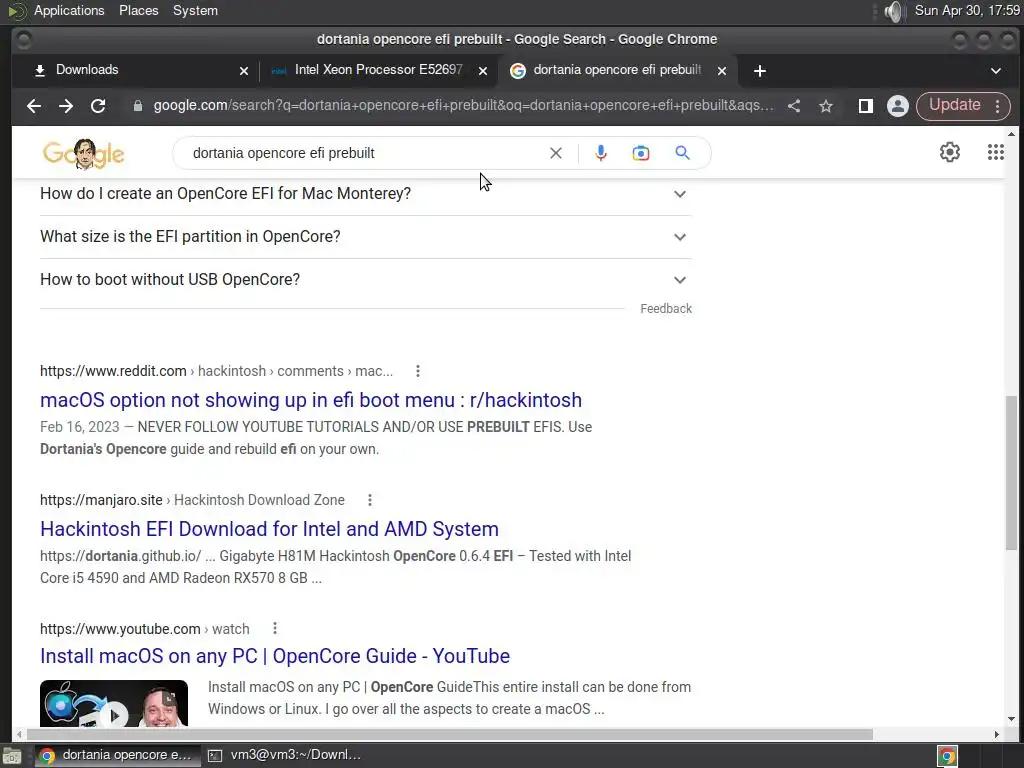Viewport: 1024px width, 768px height.
Task: Open the Google apps grid
Action: [x=995, y=152]
